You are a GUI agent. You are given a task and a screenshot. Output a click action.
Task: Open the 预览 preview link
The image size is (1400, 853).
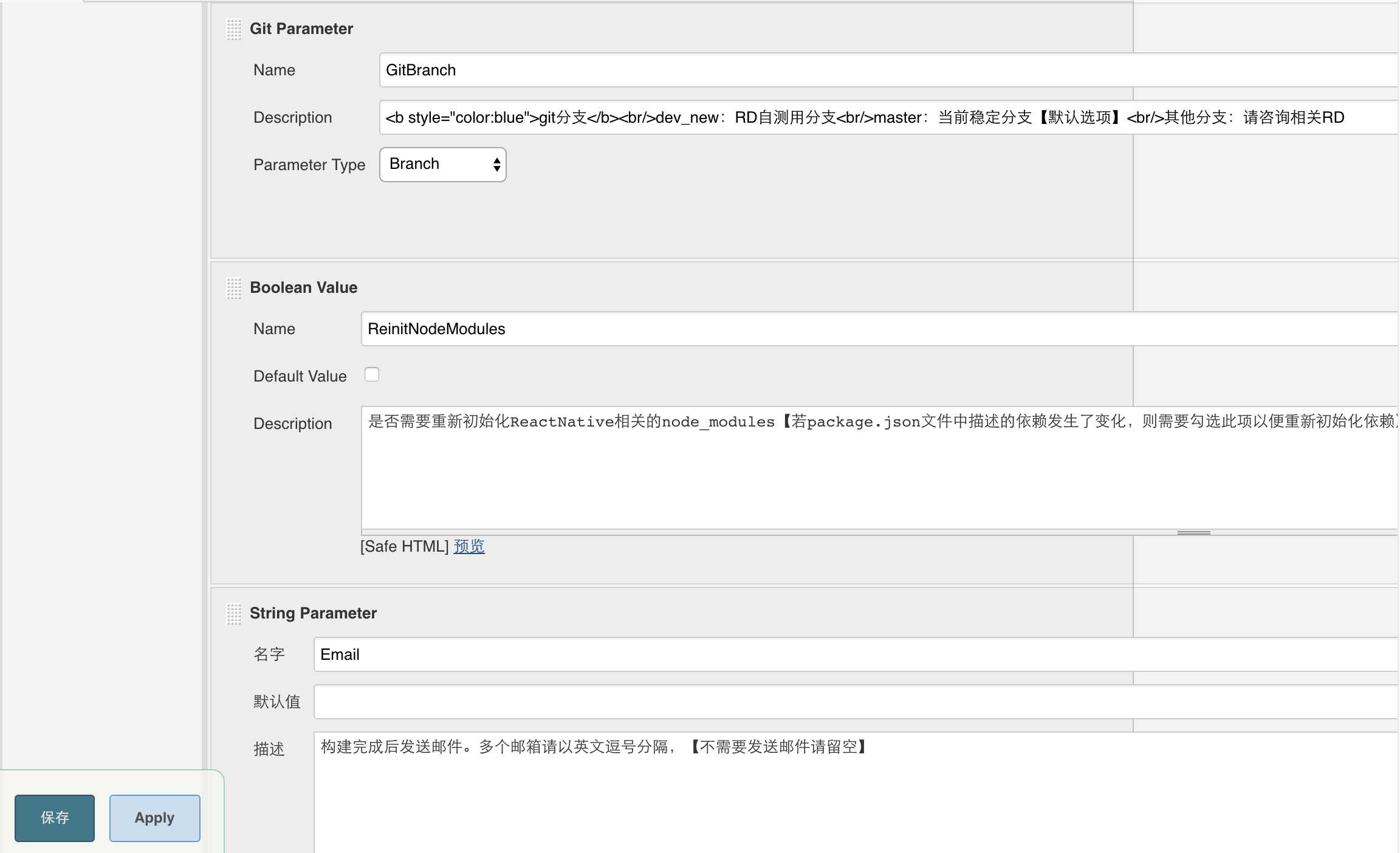click(469, 546)
